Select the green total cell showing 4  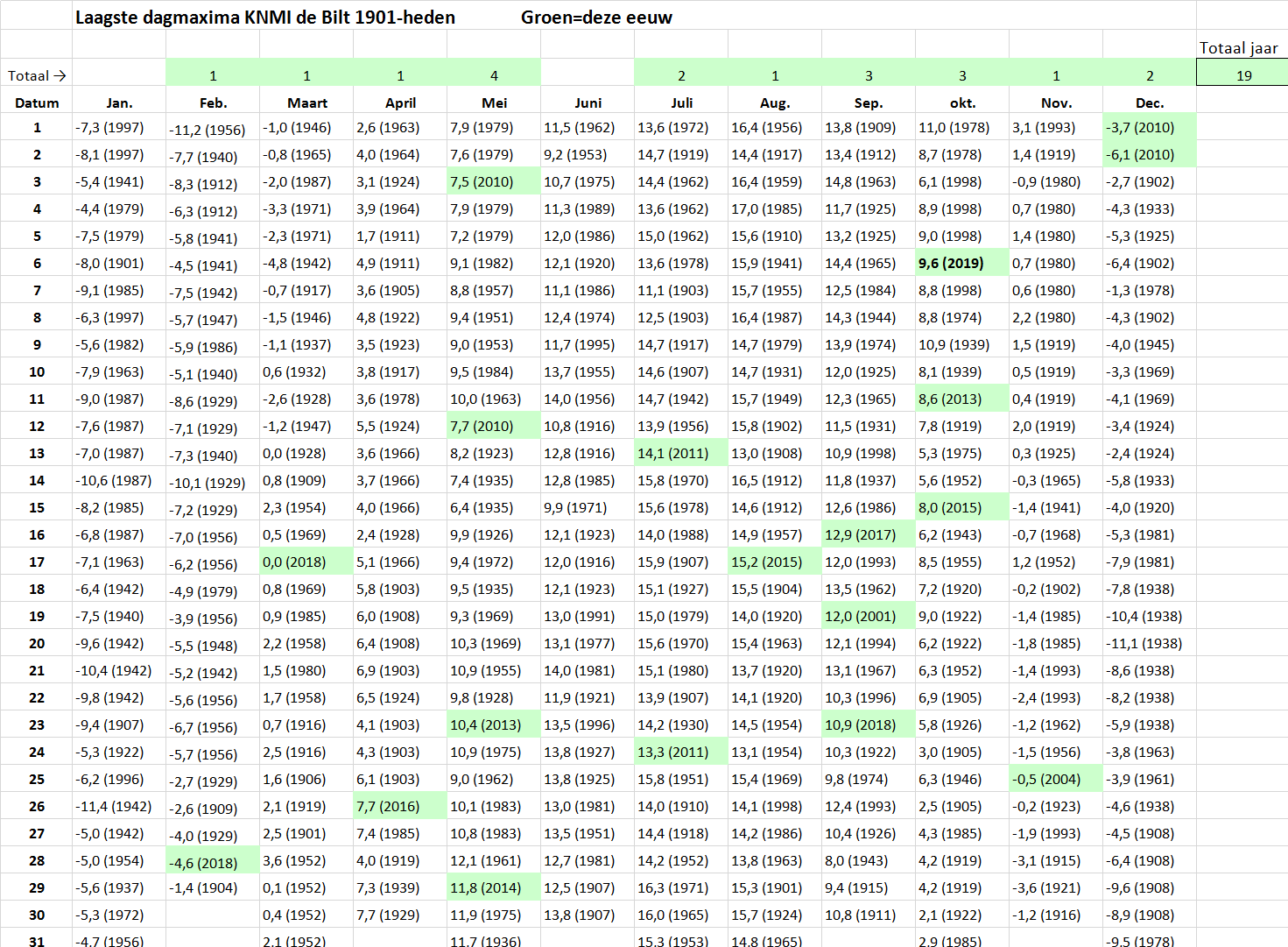494,73
